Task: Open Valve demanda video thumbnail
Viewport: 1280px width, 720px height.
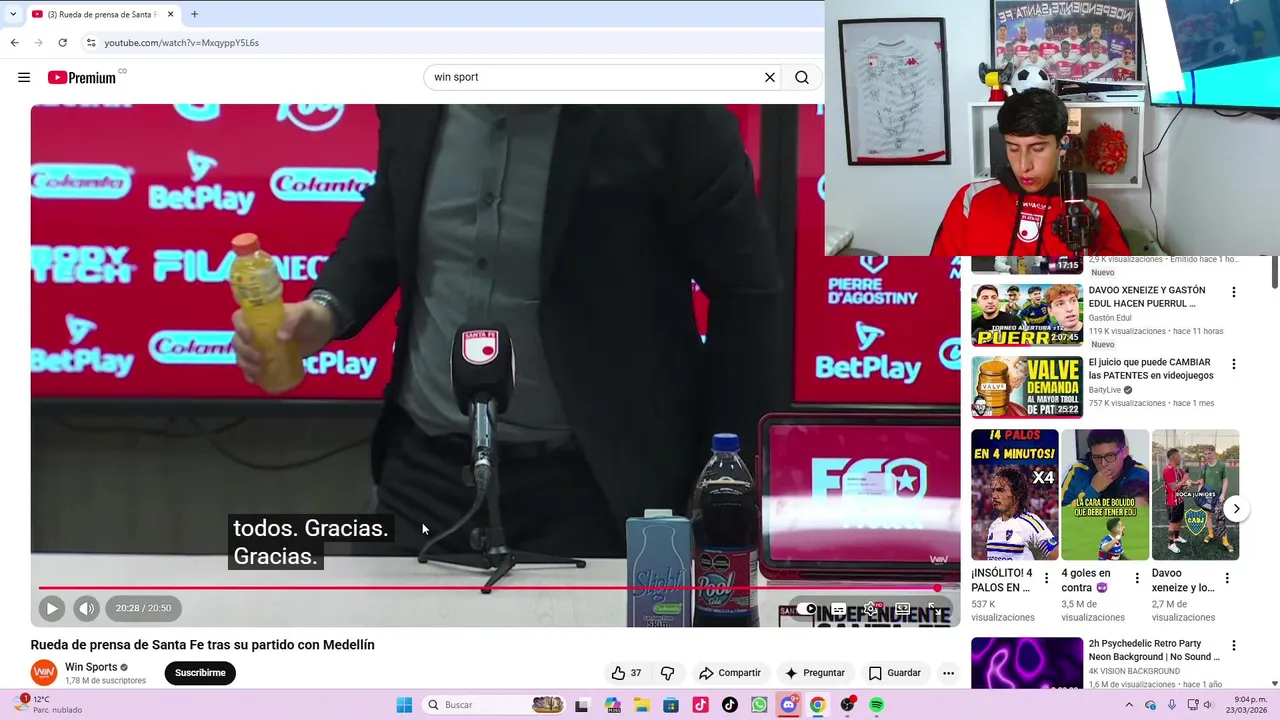Action: (1027, 387)
